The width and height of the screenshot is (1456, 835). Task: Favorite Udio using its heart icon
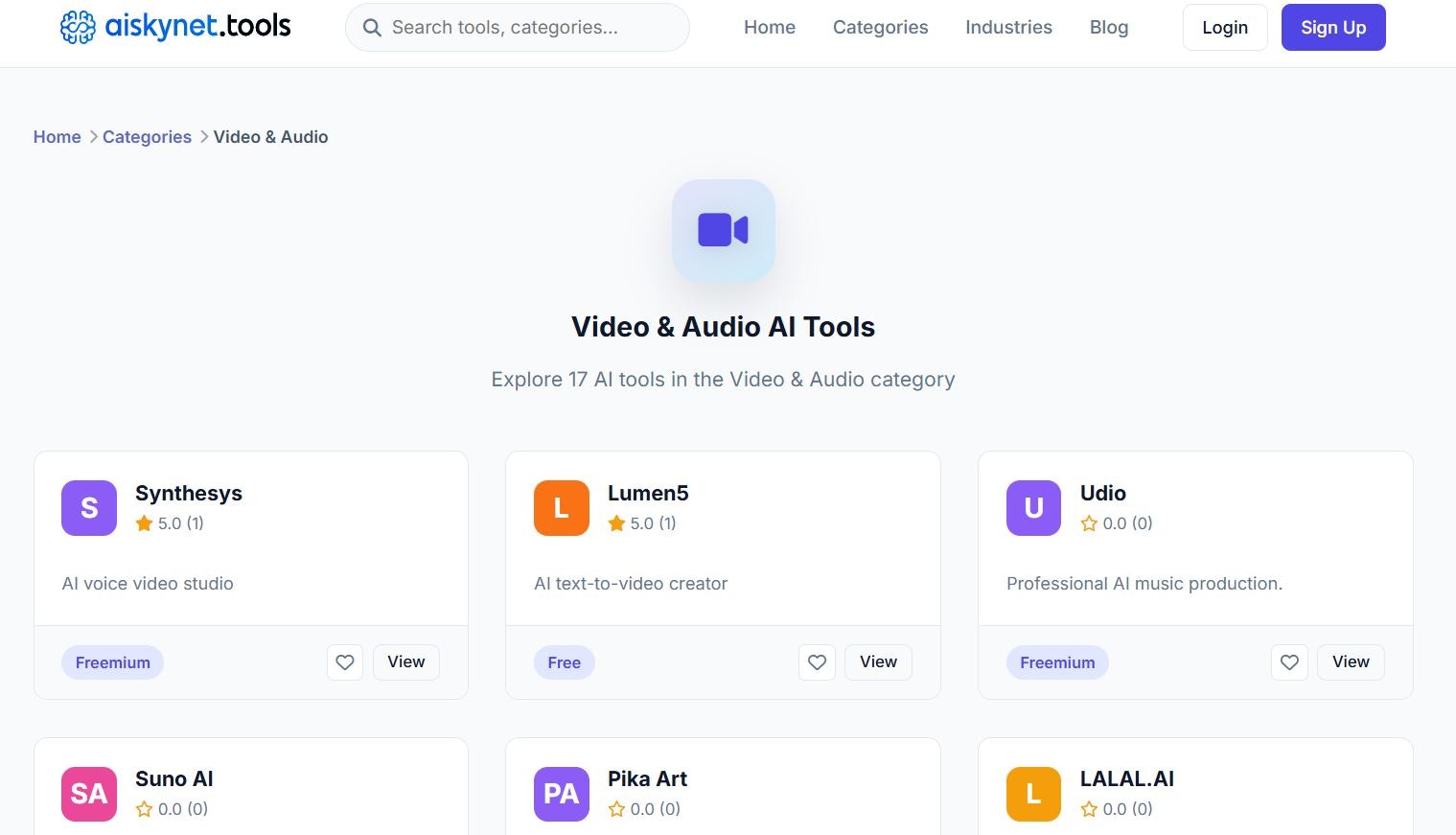1289,661
